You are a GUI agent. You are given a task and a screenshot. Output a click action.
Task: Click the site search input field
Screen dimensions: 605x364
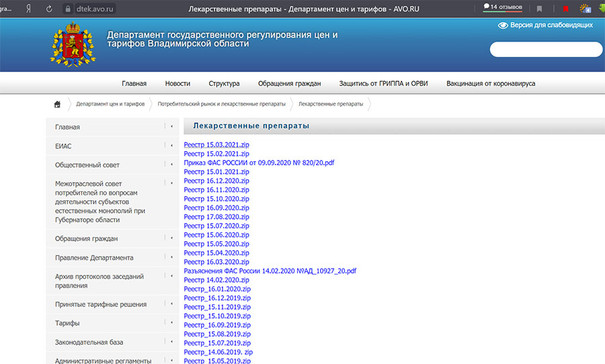click(x=546, y=49)
